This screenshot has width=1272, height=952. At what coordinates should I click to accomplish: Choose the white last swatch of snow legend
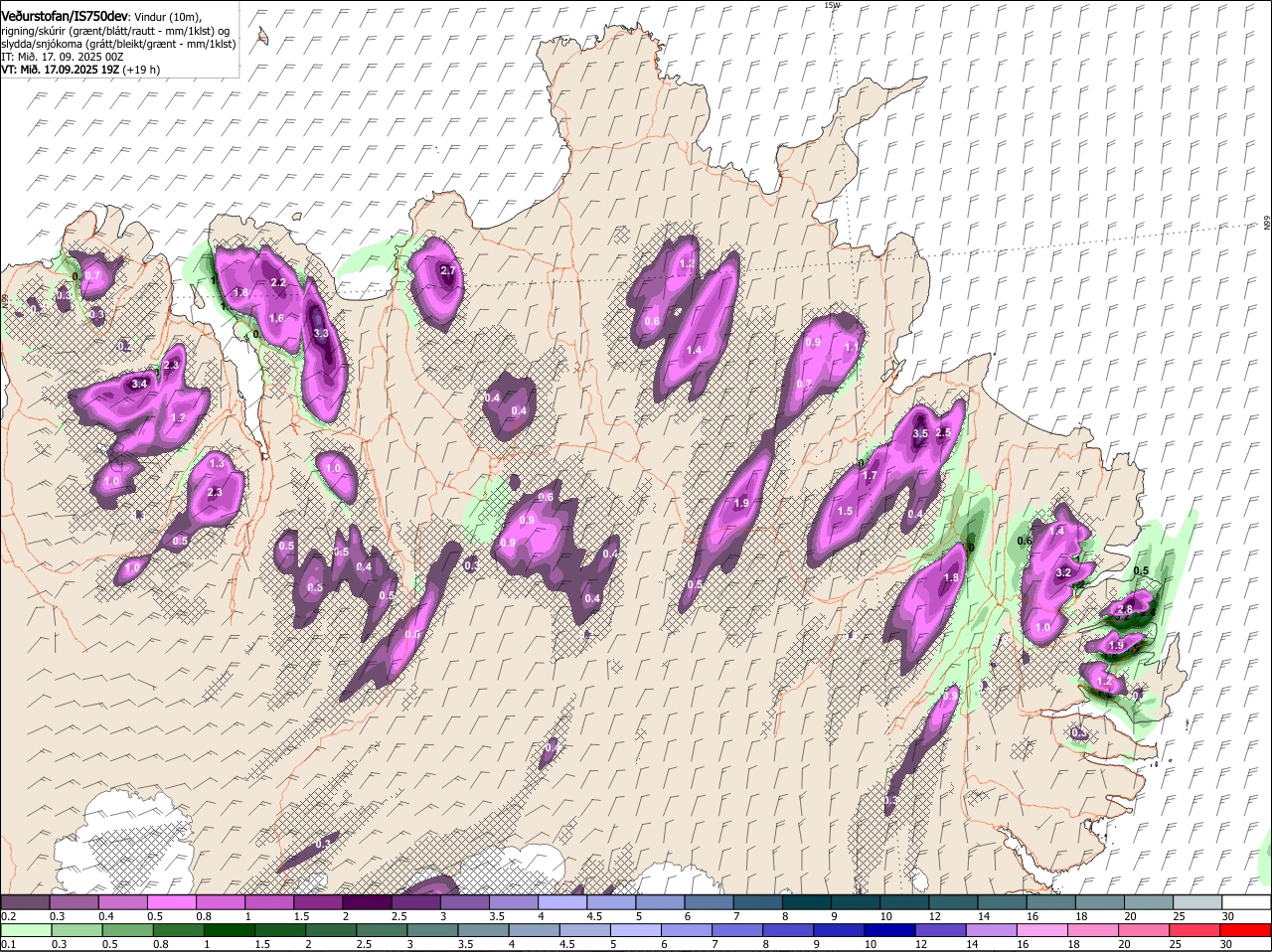click(1246, 902)
